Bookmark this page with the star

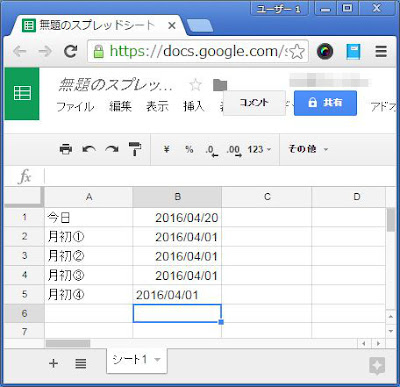[297, 52]
